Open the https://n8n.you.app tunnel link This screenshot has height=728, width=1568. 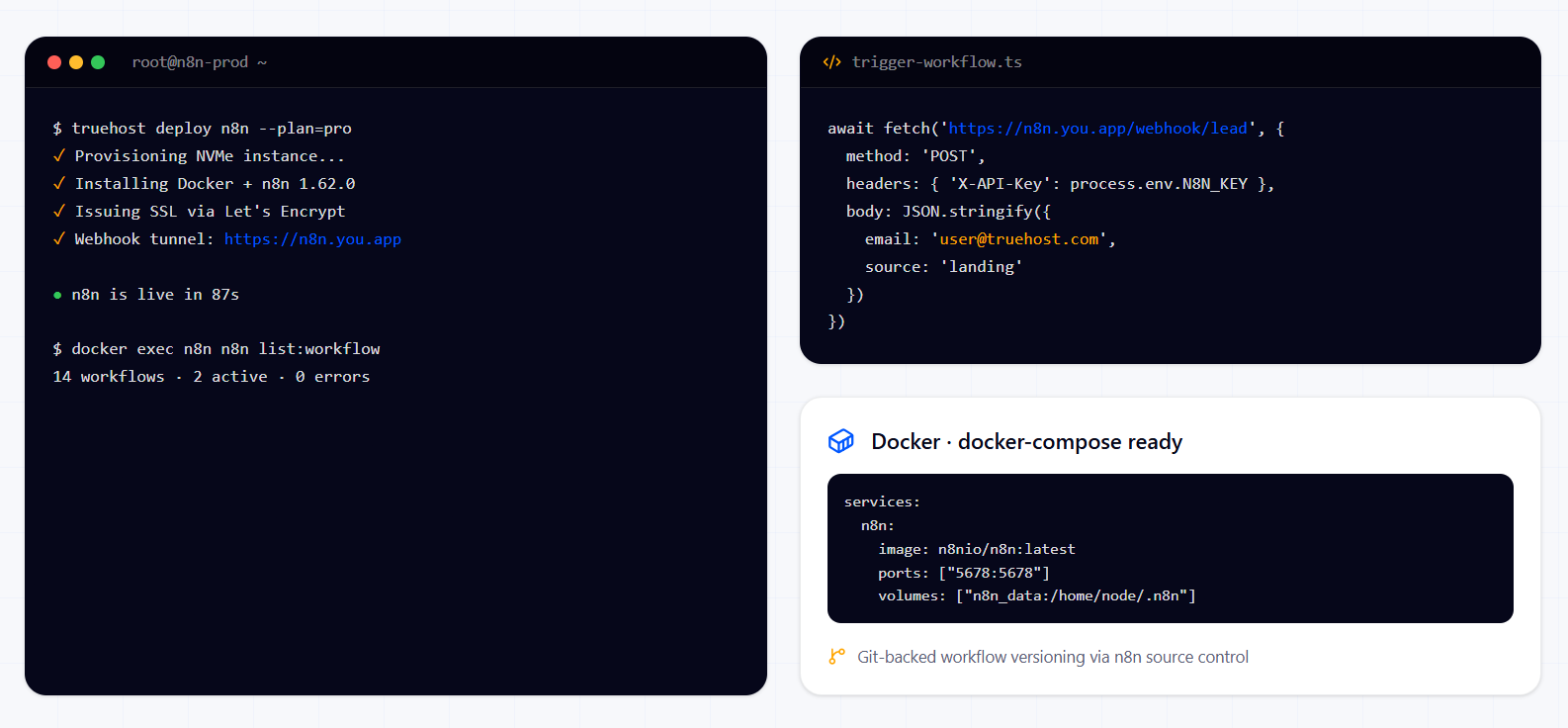[312, 239]
